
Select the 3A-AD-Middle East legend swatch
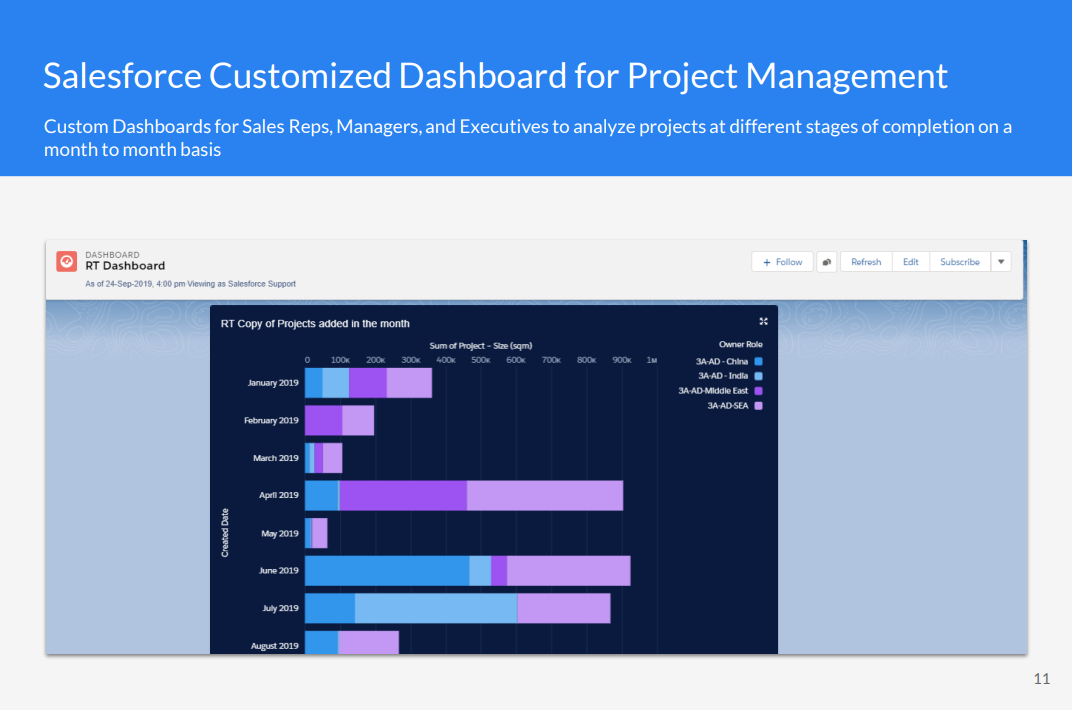758,391
